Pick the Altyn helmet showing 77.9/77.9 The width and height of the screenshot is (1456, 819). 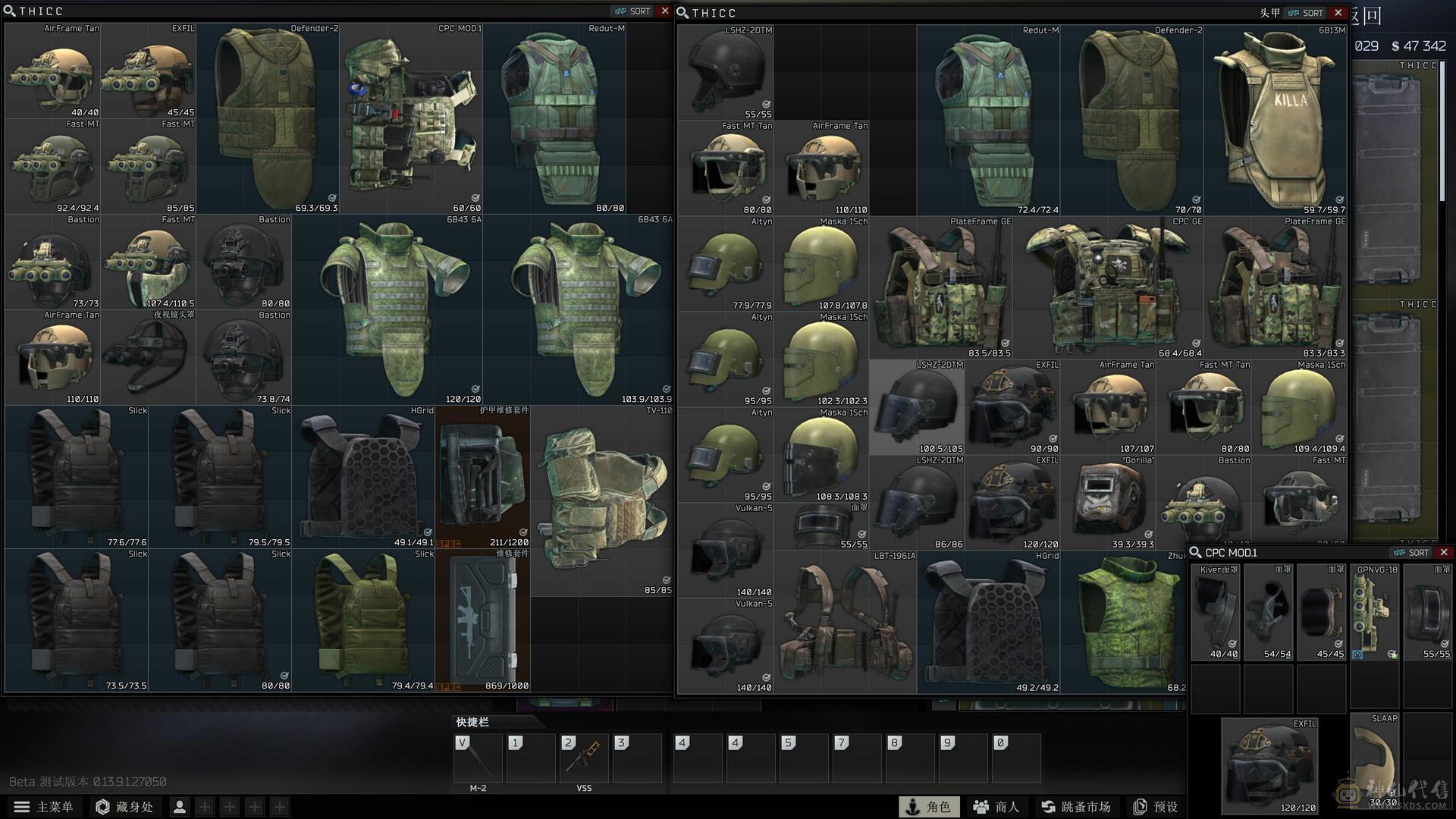726,264
